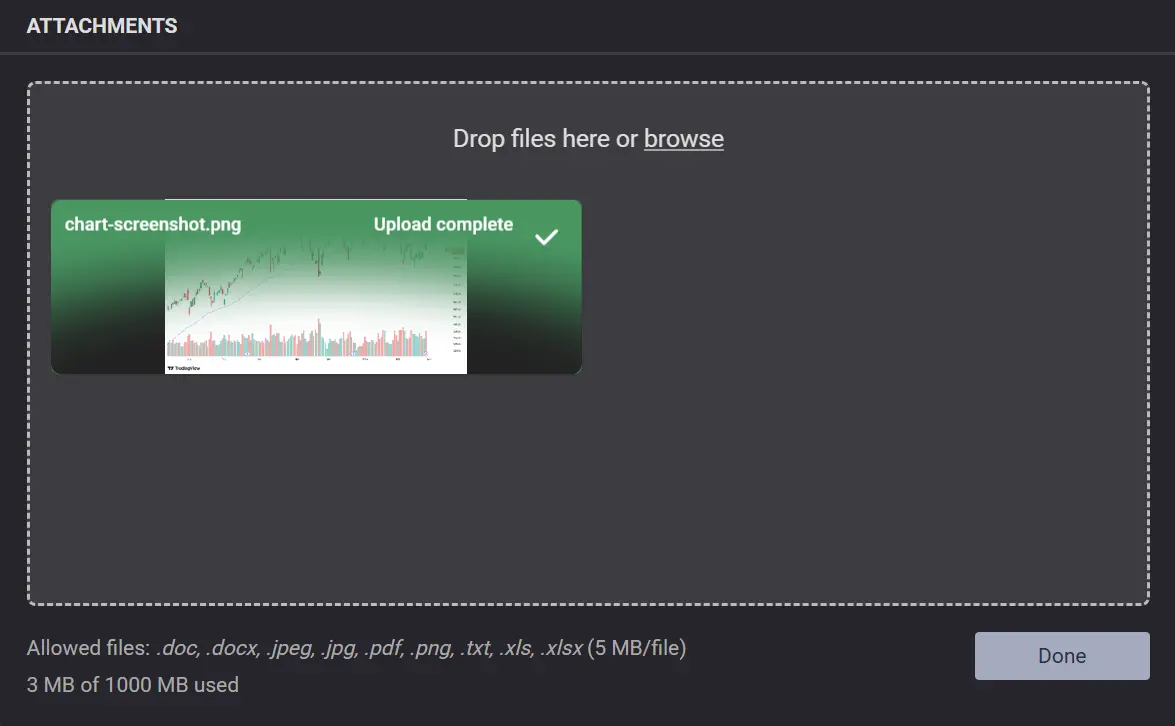Click the '.pdf' entry in allowed files

tap(385, 648)
